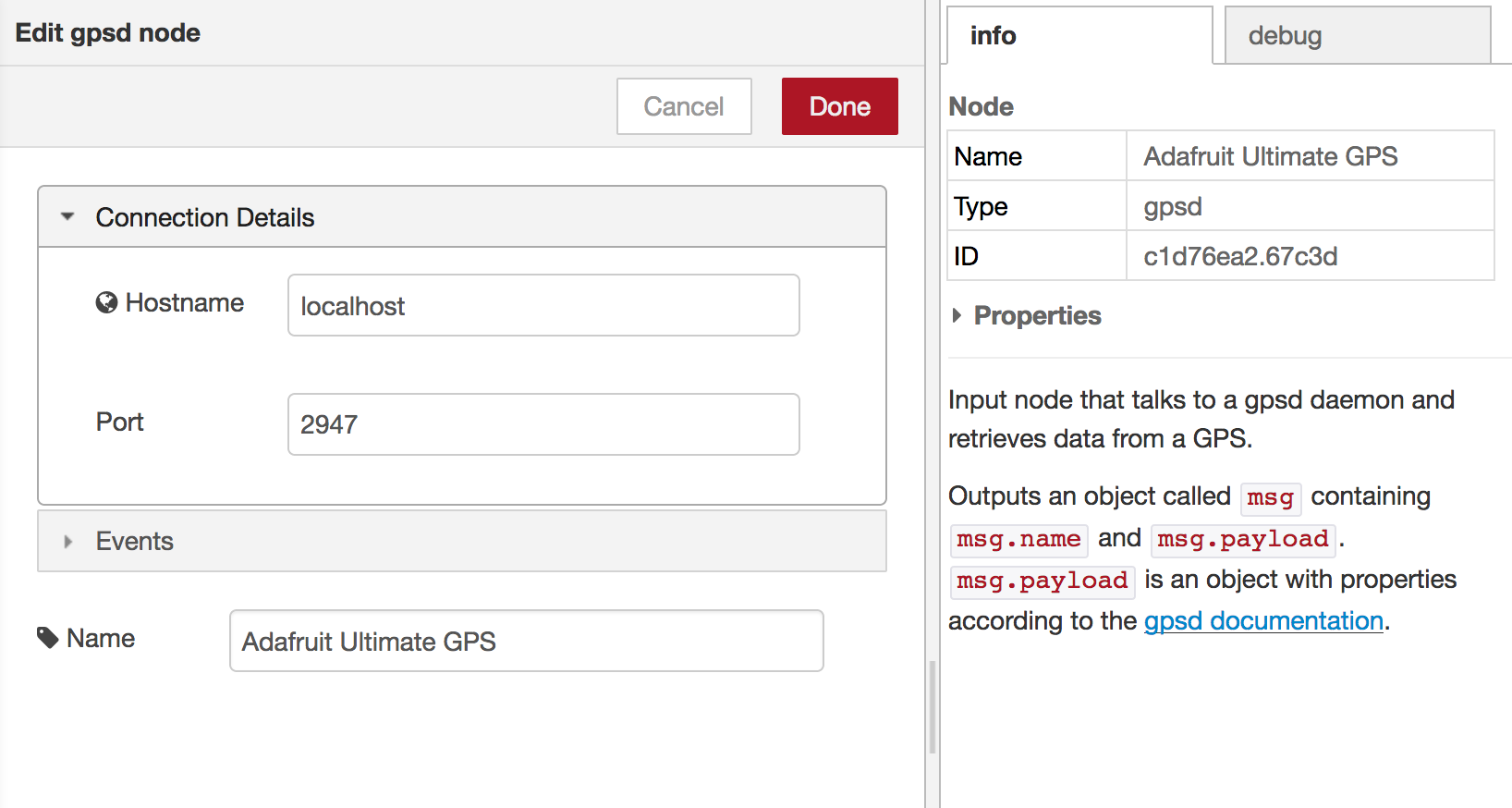The width and height of the screenshot is (1512, 808).
Task: Switch to the info tab
Action: [1079, 35]
